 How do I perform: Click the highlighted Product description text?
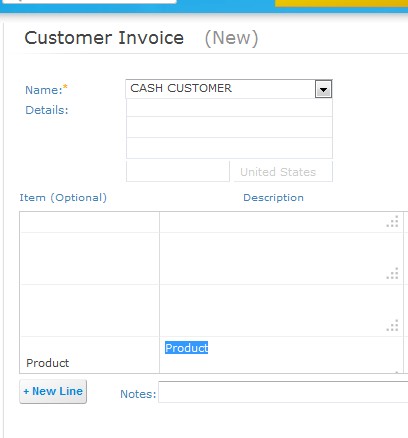[187, 348]
